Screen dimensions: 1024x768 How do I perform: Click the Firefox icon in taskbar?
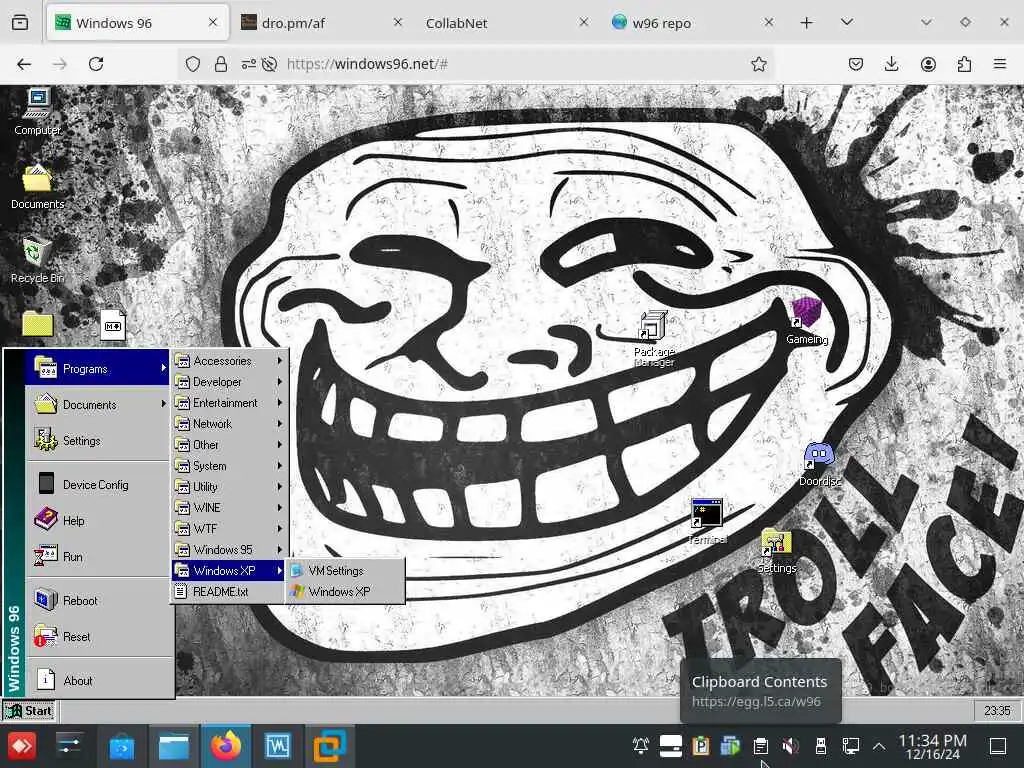click(x=225, y=746)
